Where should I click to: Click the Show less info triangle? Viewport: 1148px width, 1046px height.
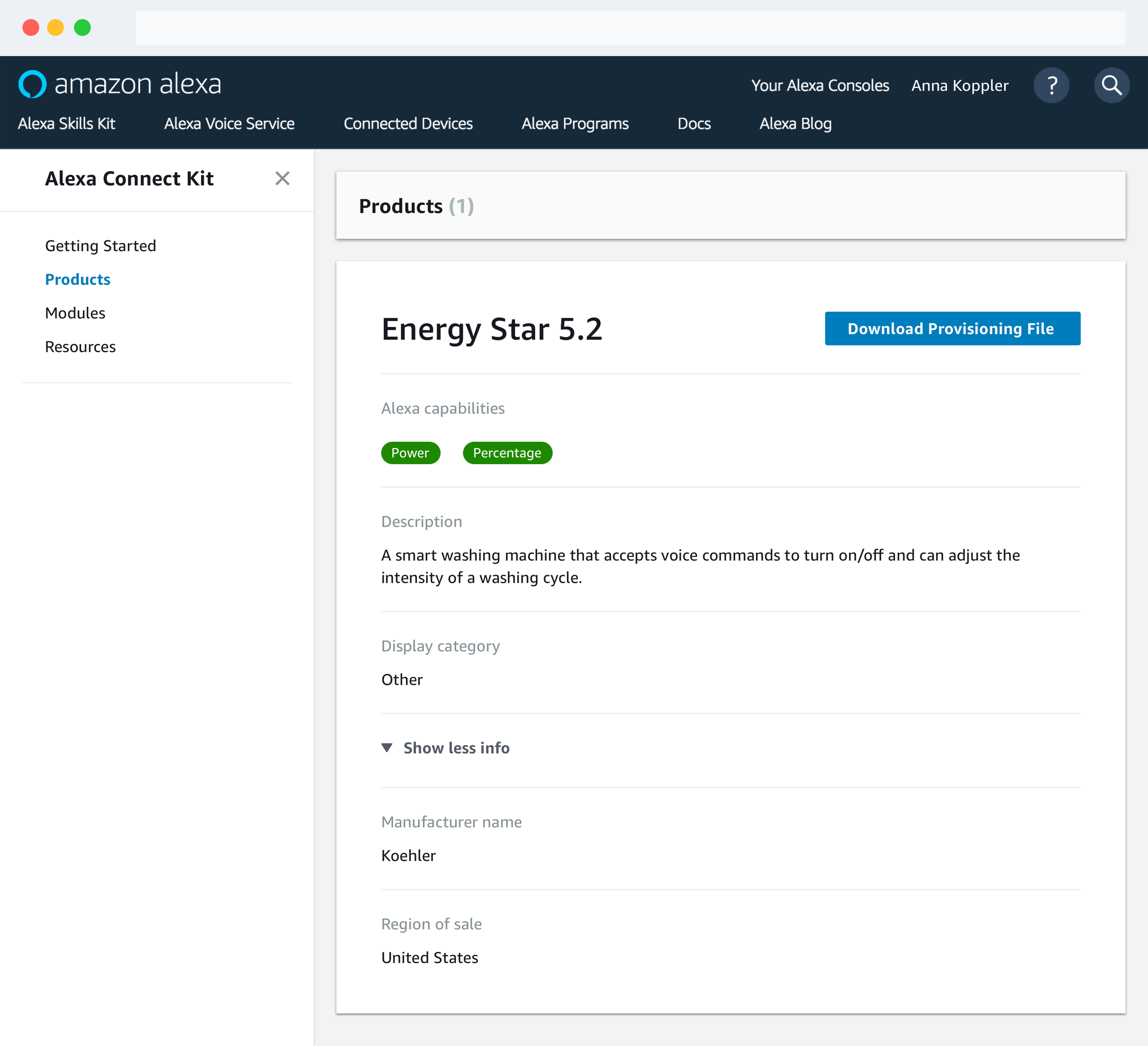(x=387, y=748)
